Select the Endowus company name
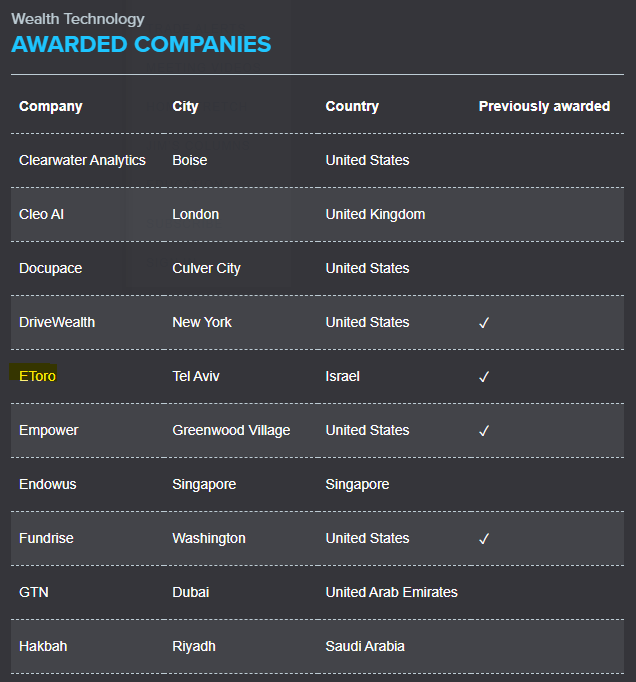Image resolution: width=636 pixels, height=682 pixels. (48, 484)
